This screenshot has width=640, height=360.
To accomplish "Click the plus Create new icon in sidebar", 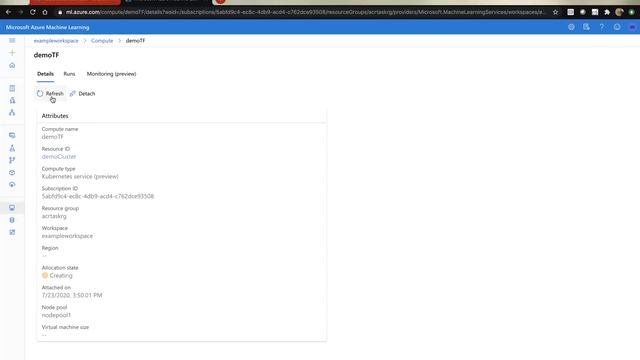I will point(12,53).
